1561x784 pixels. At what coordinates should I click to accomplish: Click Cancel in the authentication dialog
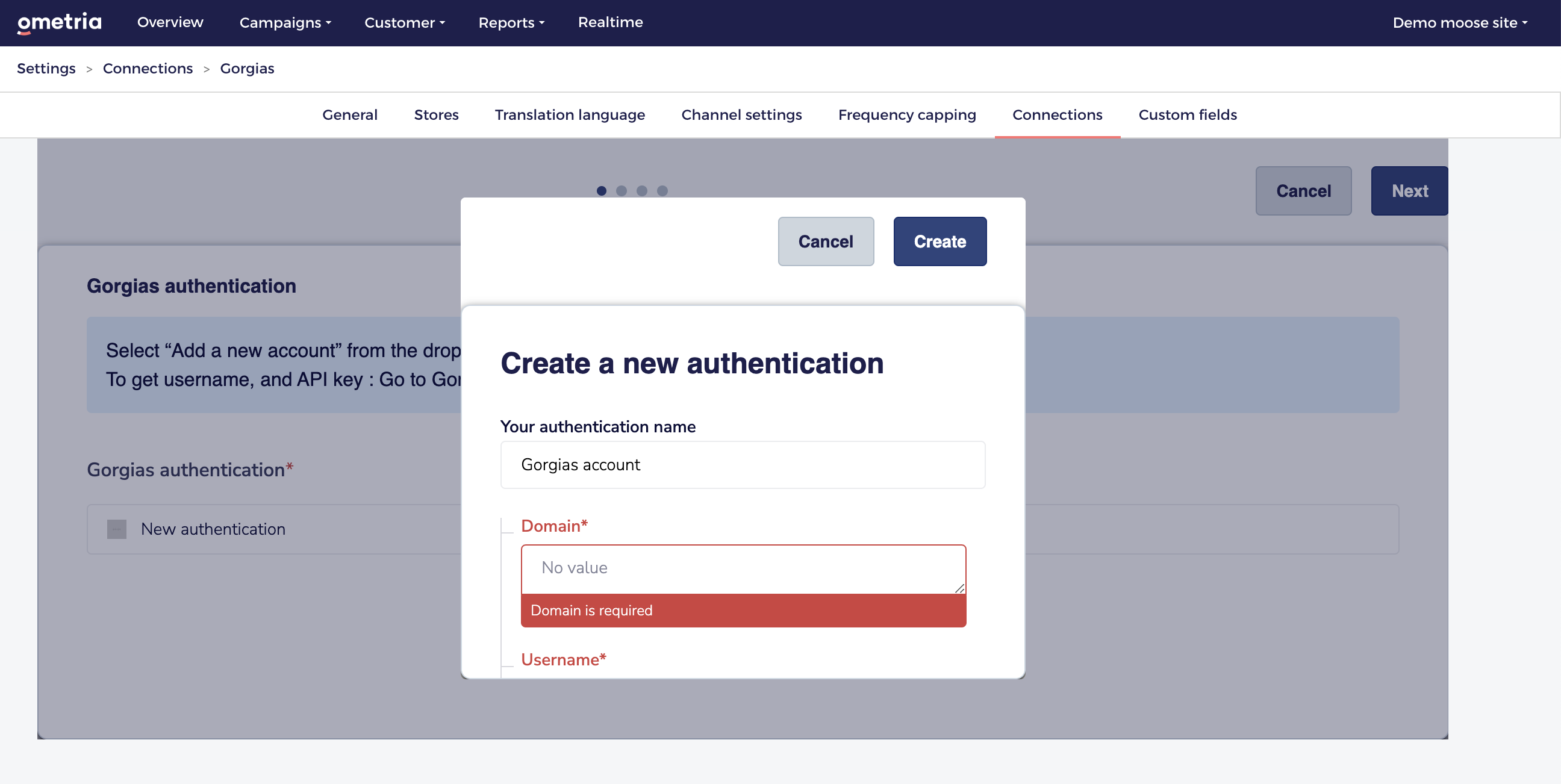coord(825,241)
